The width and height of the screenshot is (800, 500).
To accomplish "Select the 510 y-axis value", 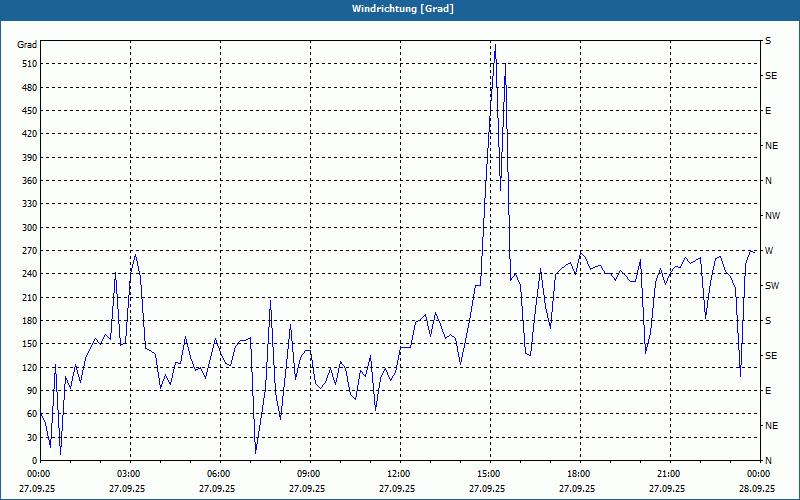I will (x=29, y=64).
